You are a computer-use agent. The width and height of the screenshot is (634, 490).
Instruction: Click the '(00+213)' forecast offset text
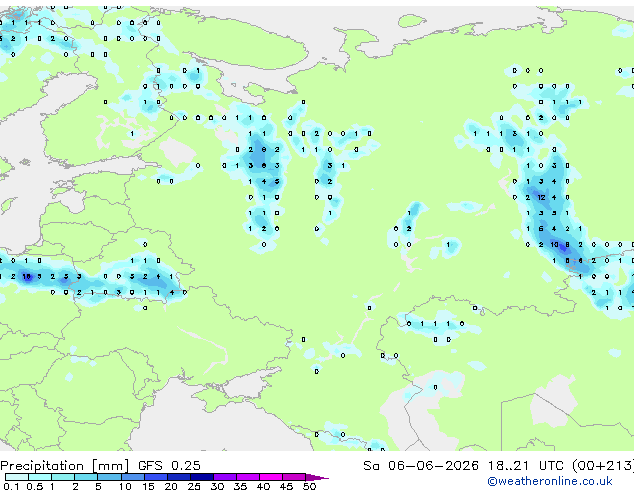pyautogui.click(x=603, y=466)
